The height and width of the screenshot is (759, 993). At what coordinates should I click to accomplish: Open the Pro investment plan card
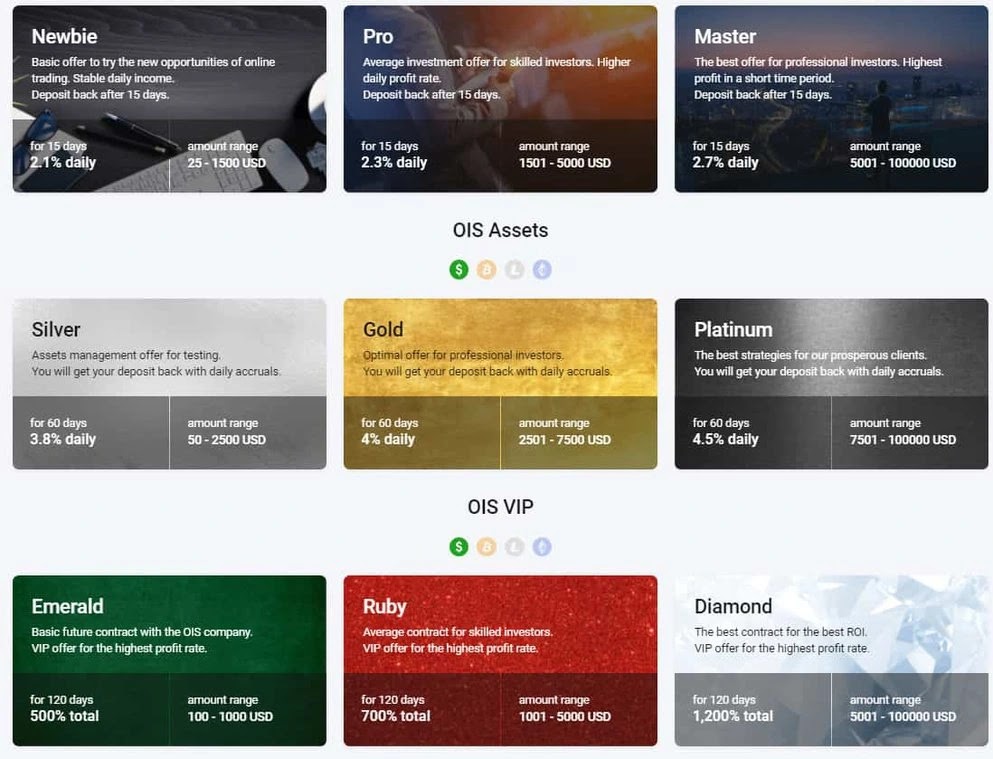click(x=500, y=99)
